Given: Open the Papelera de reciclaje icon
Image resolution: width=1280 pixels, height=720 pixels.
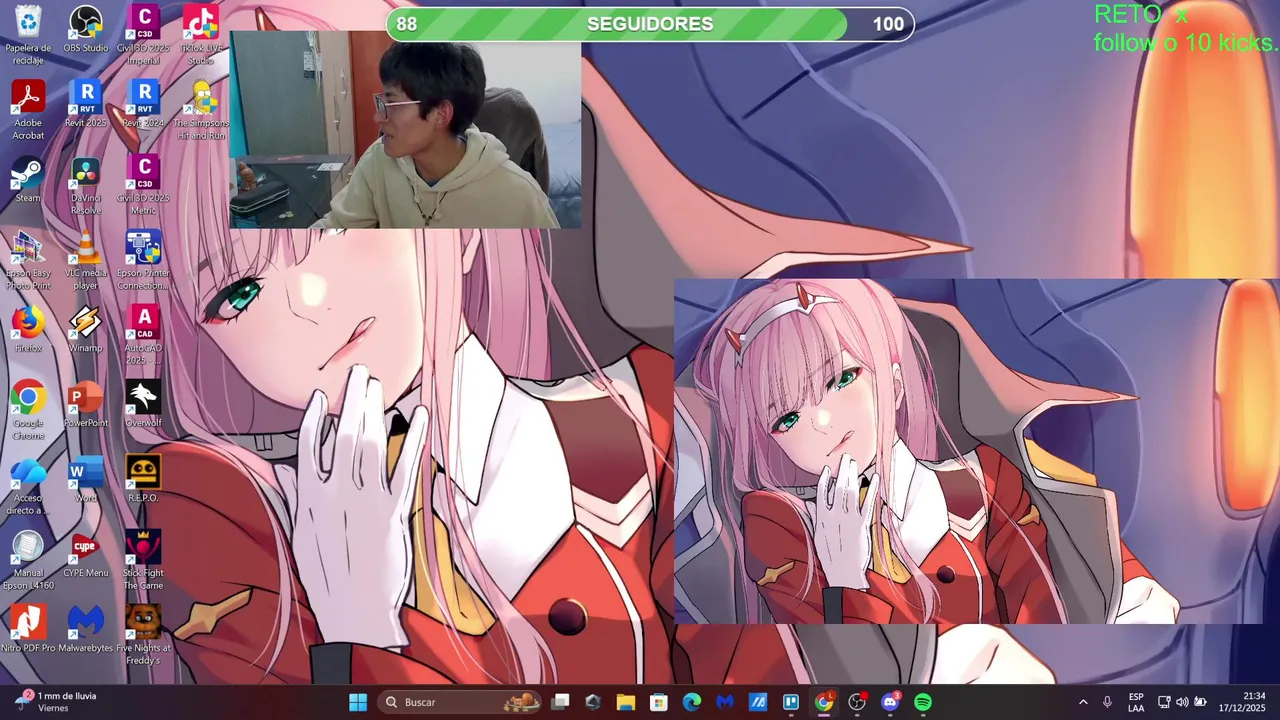Looking at the screenshot, I should [x=28, y=34].
